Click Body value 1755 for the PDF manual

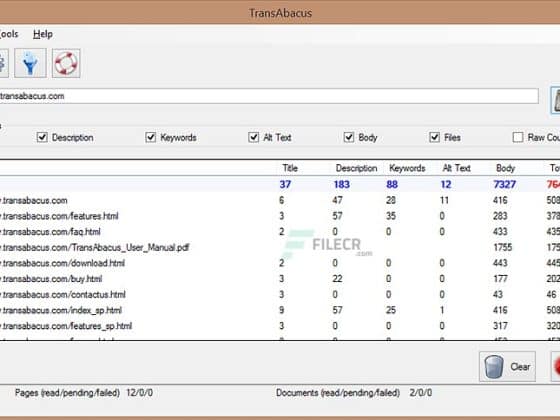[x=502, y=247]
